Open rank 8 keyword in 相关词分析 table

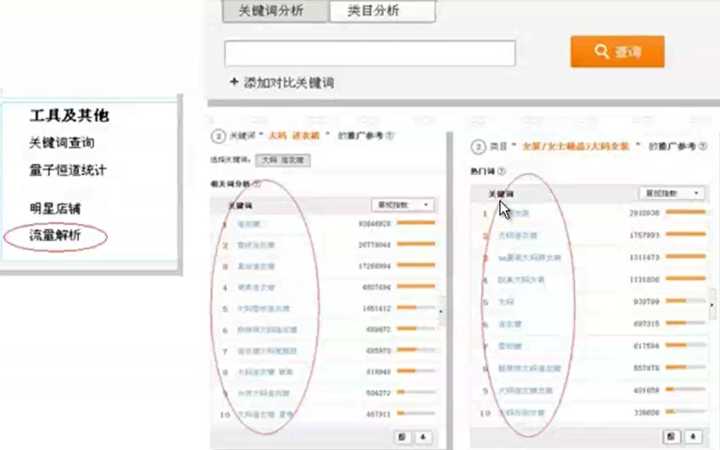coord(265,372)
